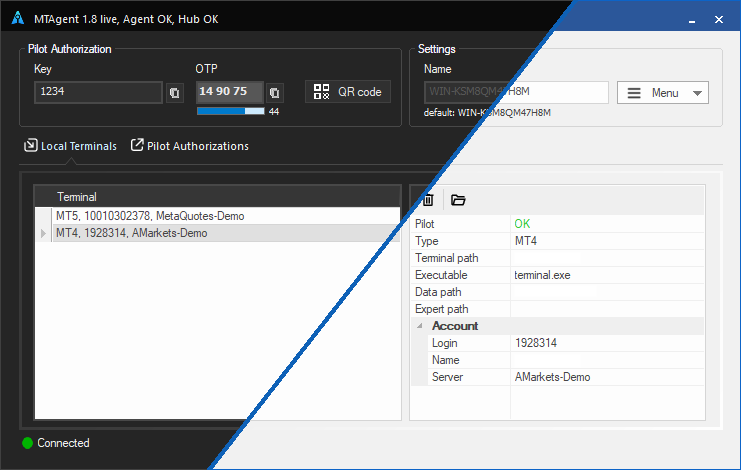
Task: Click the MTAgent logo in title bar
Action: tap(18, 18)
